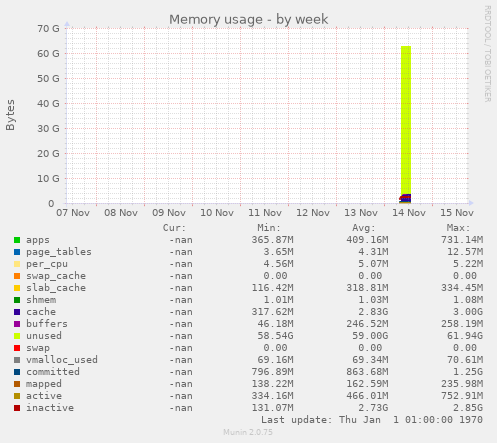Click the '70 G' y-axis tick label
Viewport: 497px width, 443px height.
[48, 29]
